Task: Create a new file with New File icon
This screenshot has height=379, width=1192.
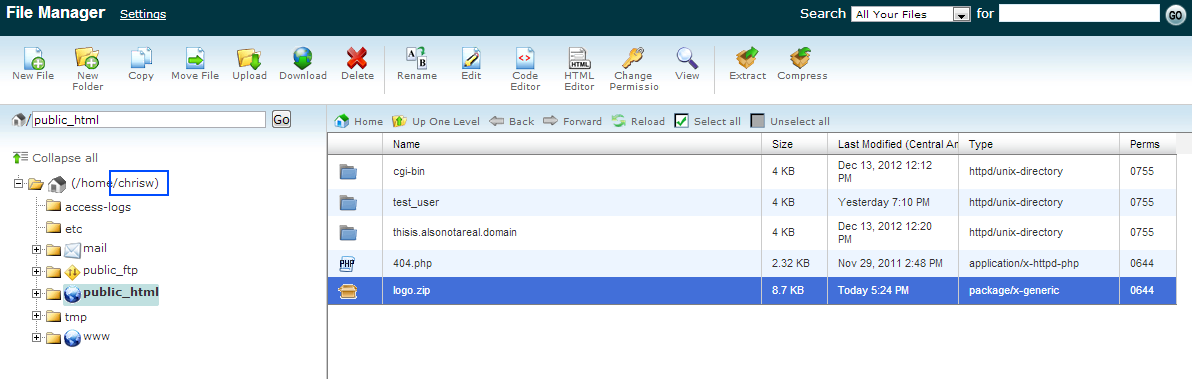Action: [x=33, y=58]
